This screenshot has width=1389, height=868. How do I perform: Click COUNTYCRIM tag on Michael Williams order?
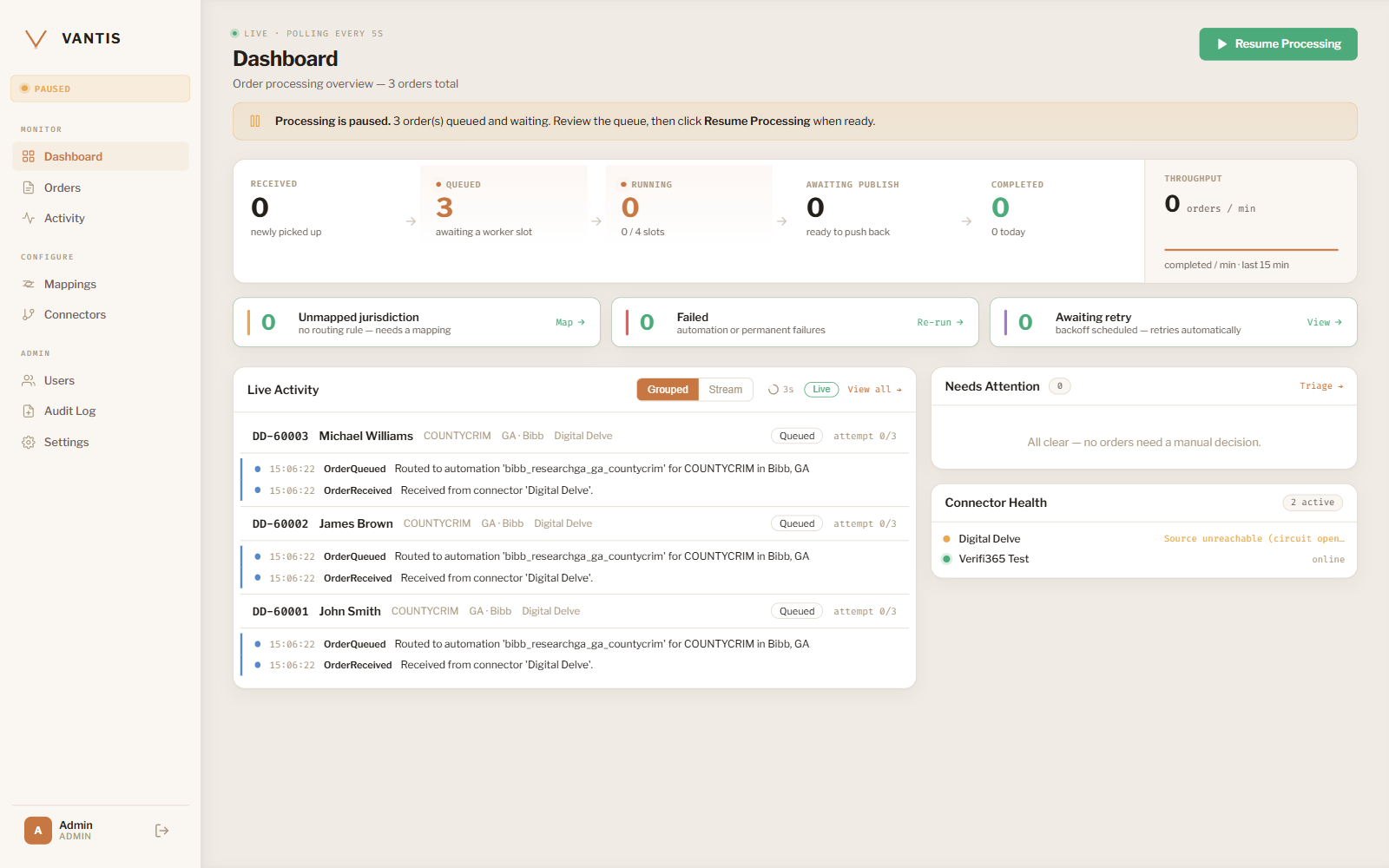(x=457, y=436)
